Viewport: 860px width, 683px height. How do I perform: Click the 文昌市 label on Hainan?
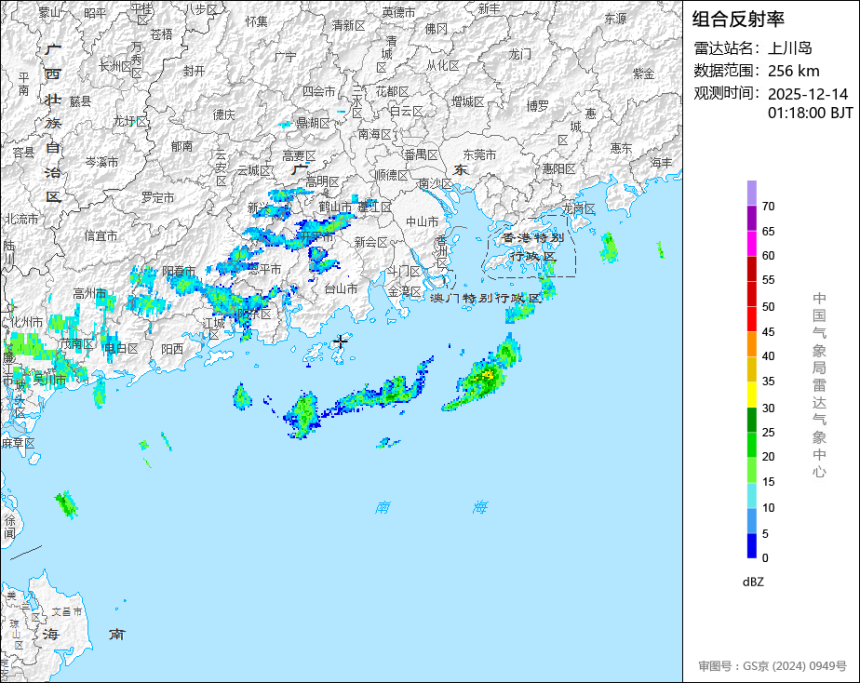[x=67, y=611]
